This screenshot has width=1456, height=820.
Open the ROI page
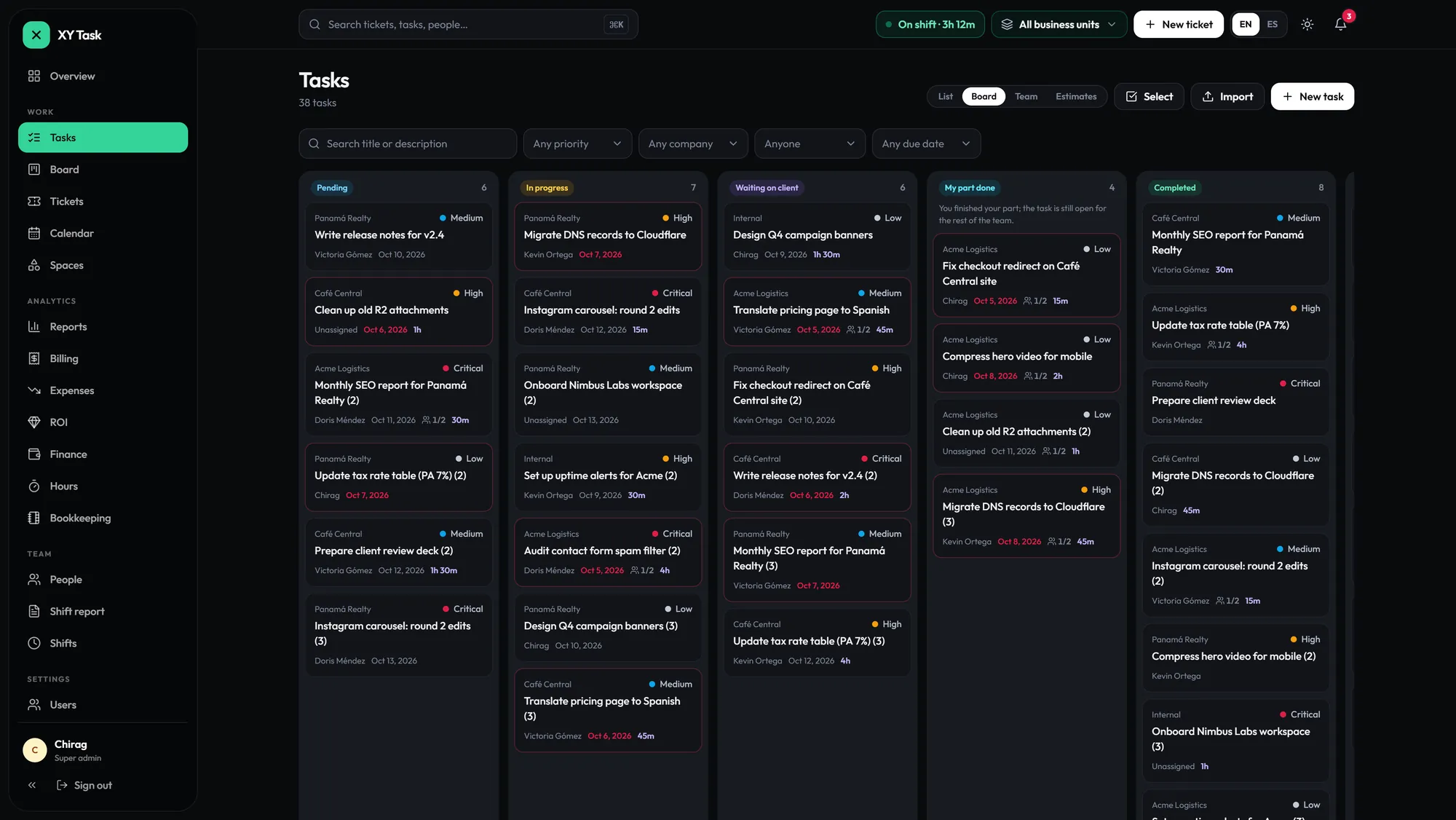(x=103, y=422)
